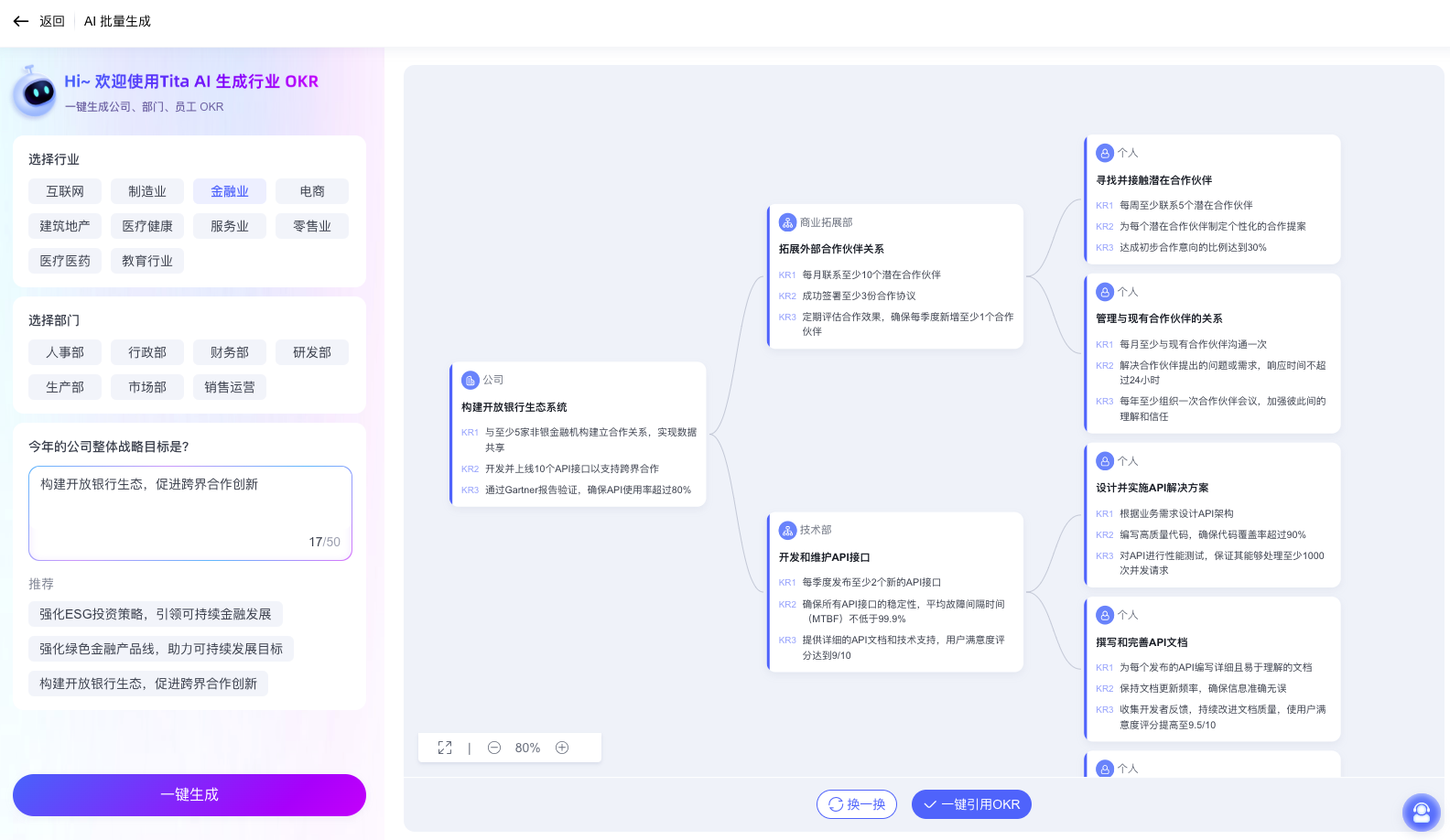Zoom out with the minus icon
This screenshot has height=840, width=1450.
[494, 748]
